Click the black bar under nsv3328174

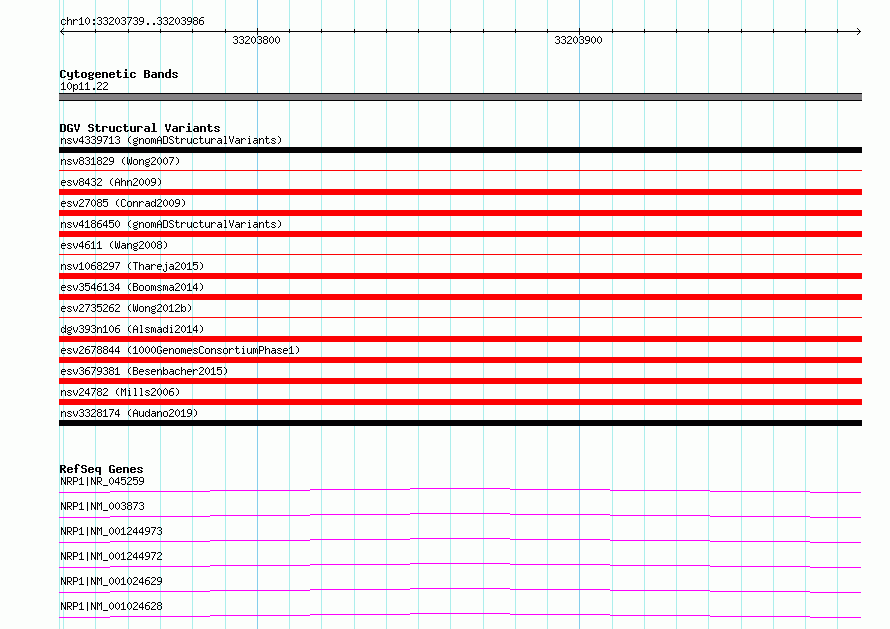coord(460,423)
